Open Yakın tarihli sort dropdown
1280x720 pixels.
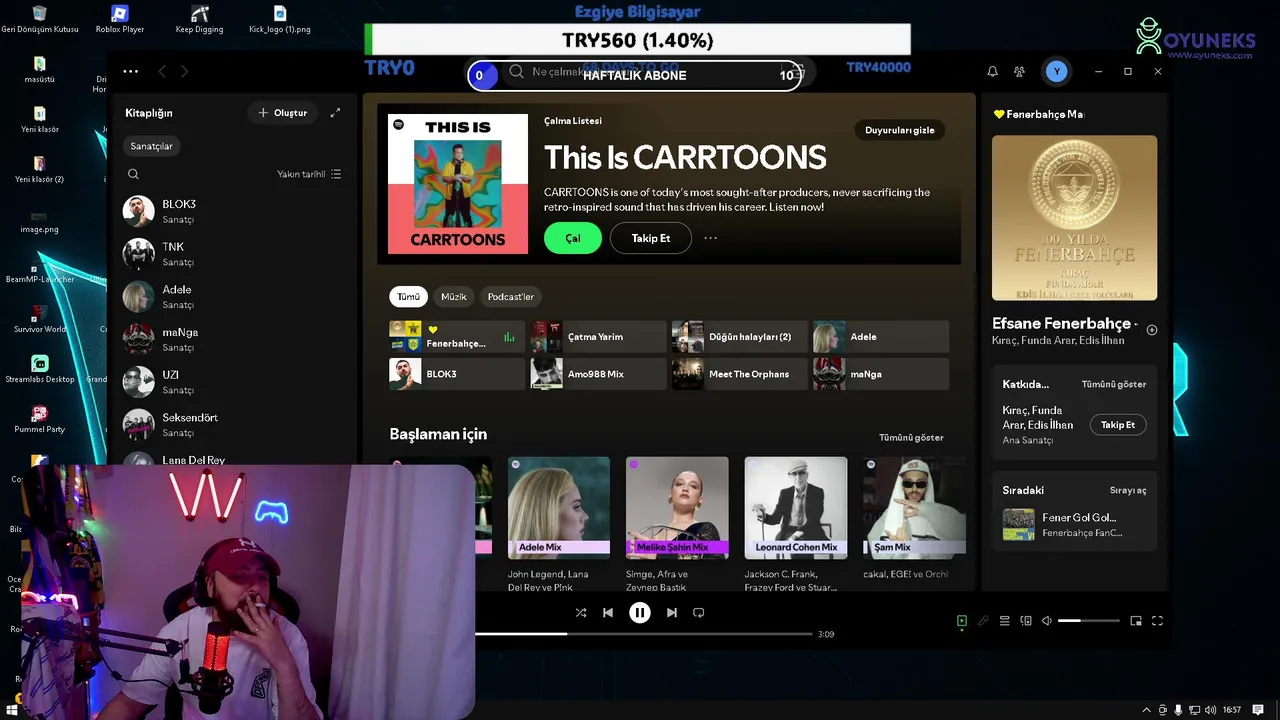coord(309,174)
